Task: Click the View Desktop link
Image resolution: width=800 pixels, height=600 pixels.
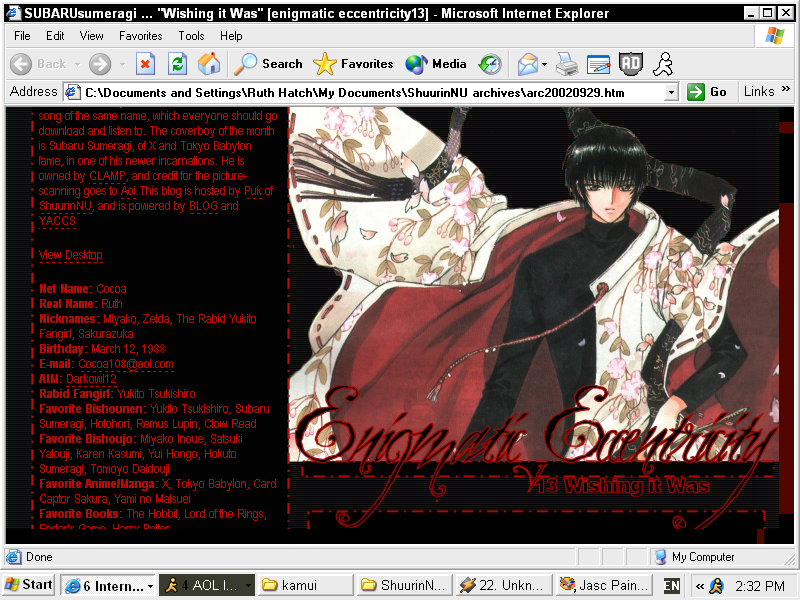Action: click(x=71, y=255)
